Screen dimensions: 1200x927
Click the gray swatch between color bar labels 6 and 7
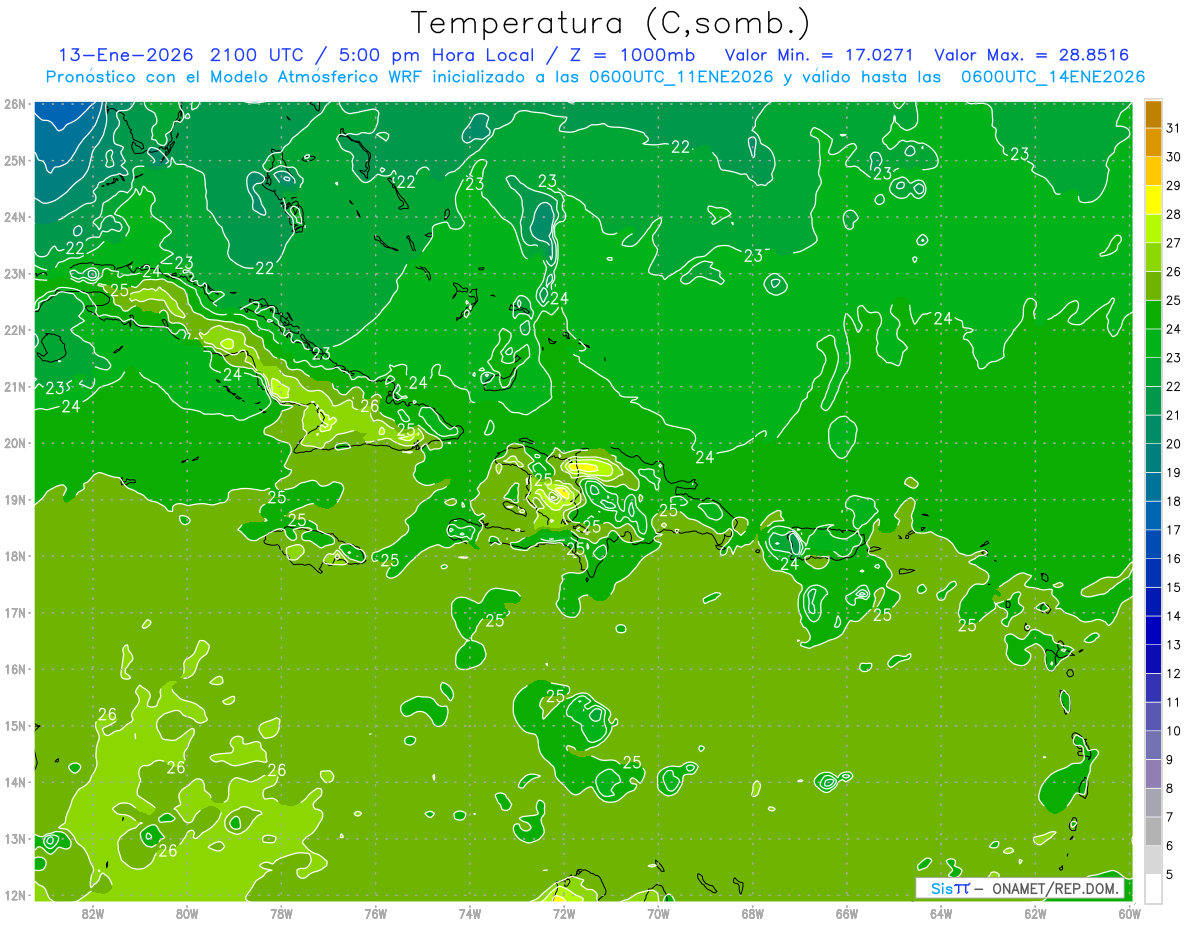coord(1153,831)
